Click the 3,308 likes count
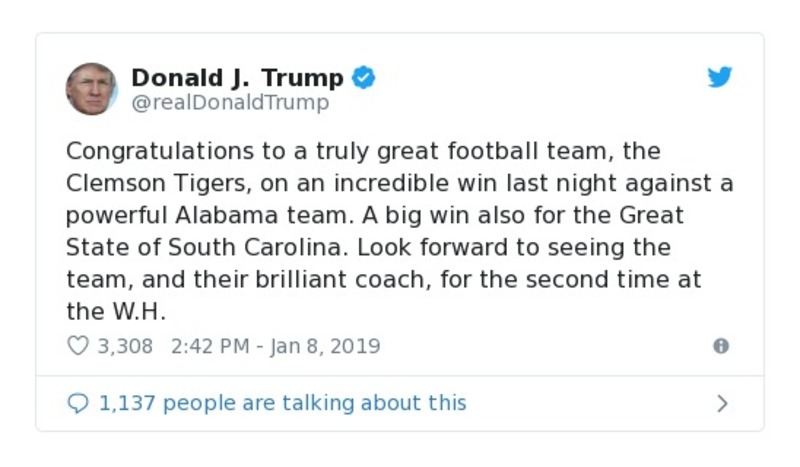800x467 pixels. 125,346
